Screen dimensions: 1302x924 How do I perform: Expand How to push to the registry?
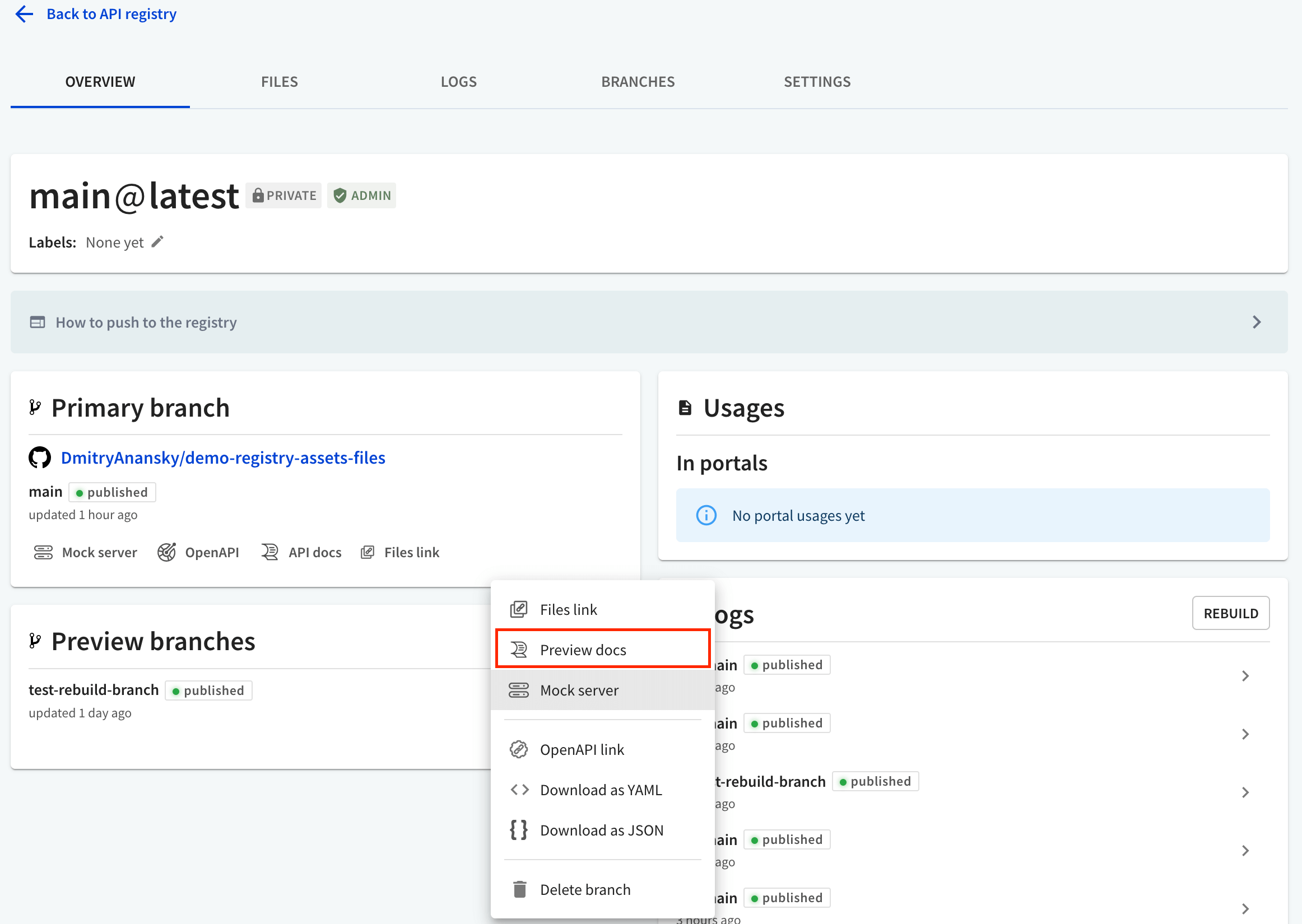[649, 322]
